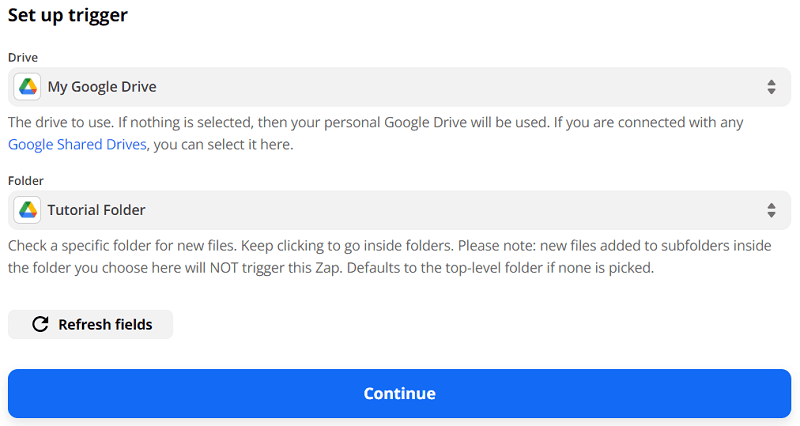Click the circular refresh arrow icon
800x426 pixels.
(x=40, y=324)
